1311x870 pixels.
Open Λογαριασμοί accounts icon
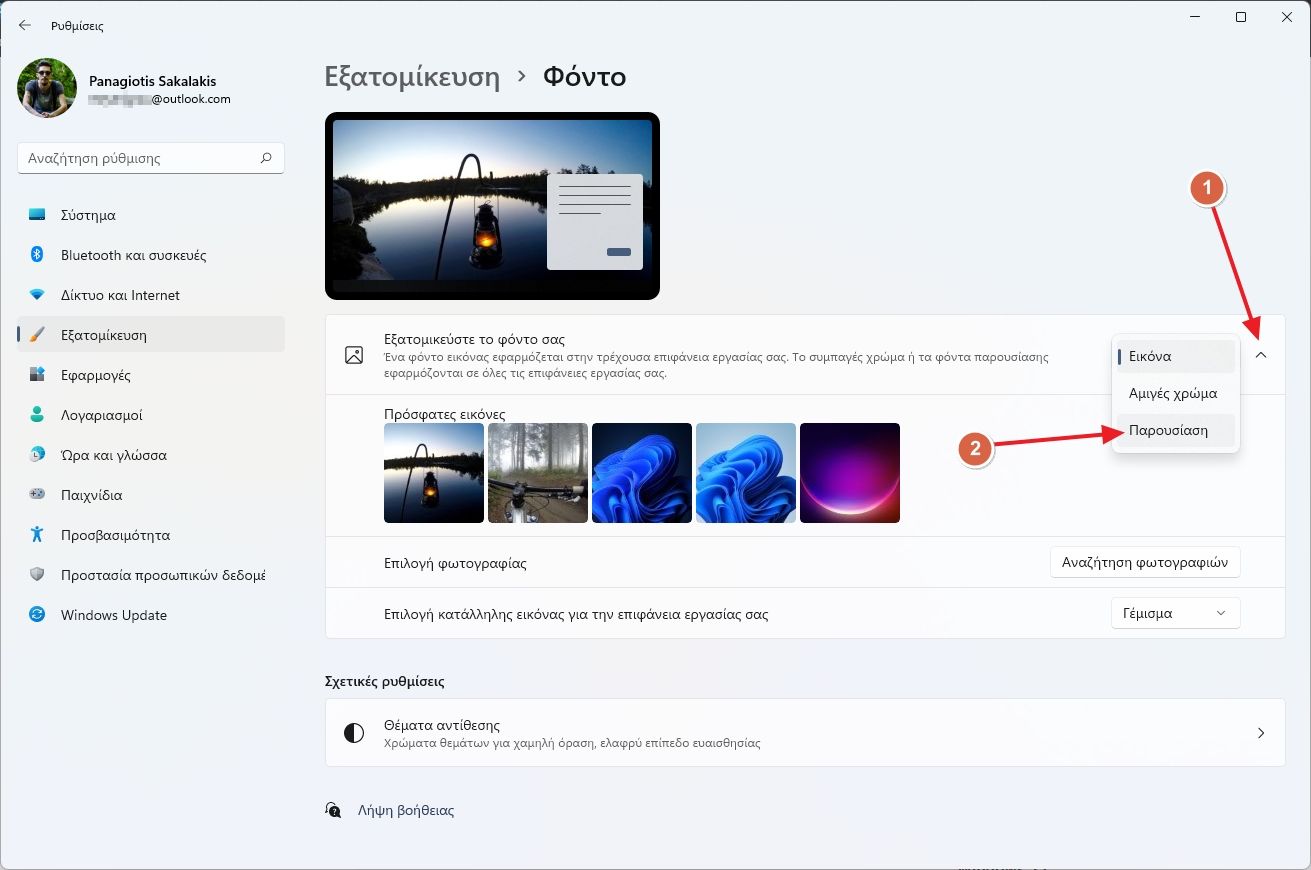37,415
